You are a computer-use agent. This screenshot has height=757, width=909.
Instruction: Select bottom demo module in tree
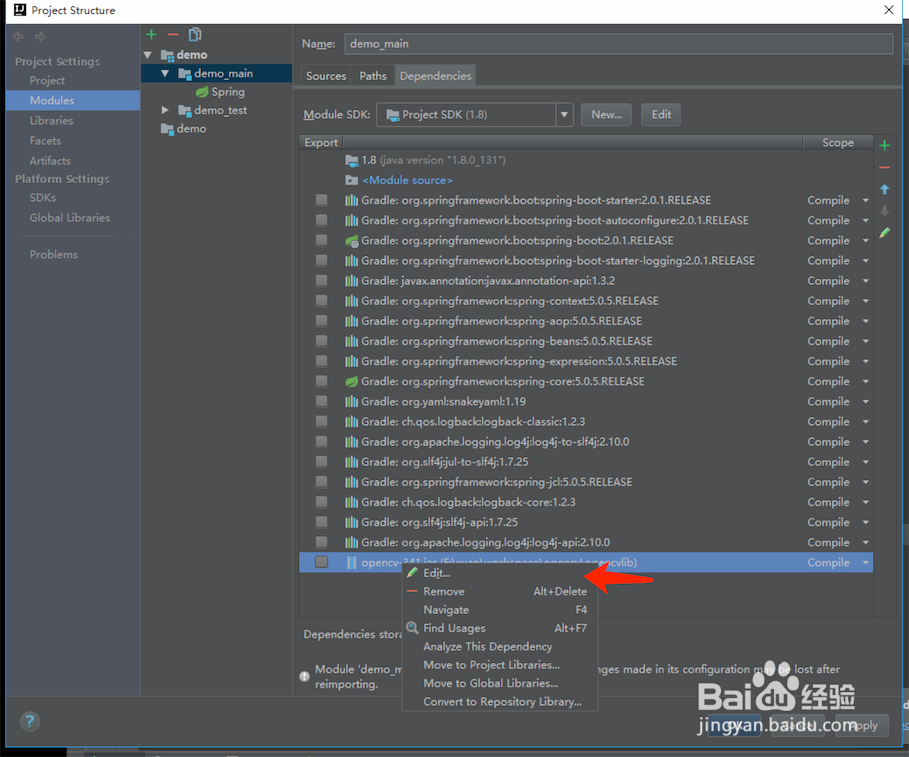pos(191,129)
